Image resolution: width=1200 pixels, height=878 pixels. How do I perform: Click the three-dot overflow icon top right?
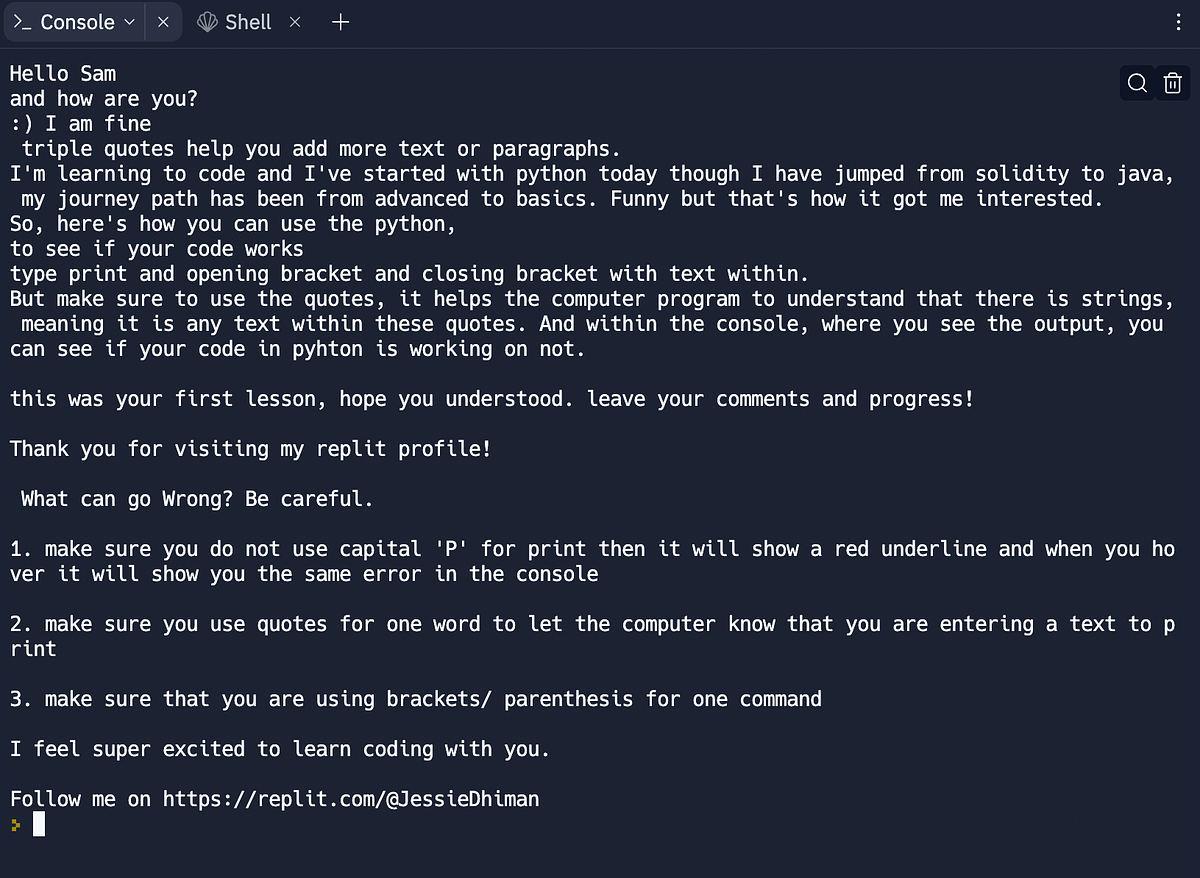click(x=1179, y=21)
